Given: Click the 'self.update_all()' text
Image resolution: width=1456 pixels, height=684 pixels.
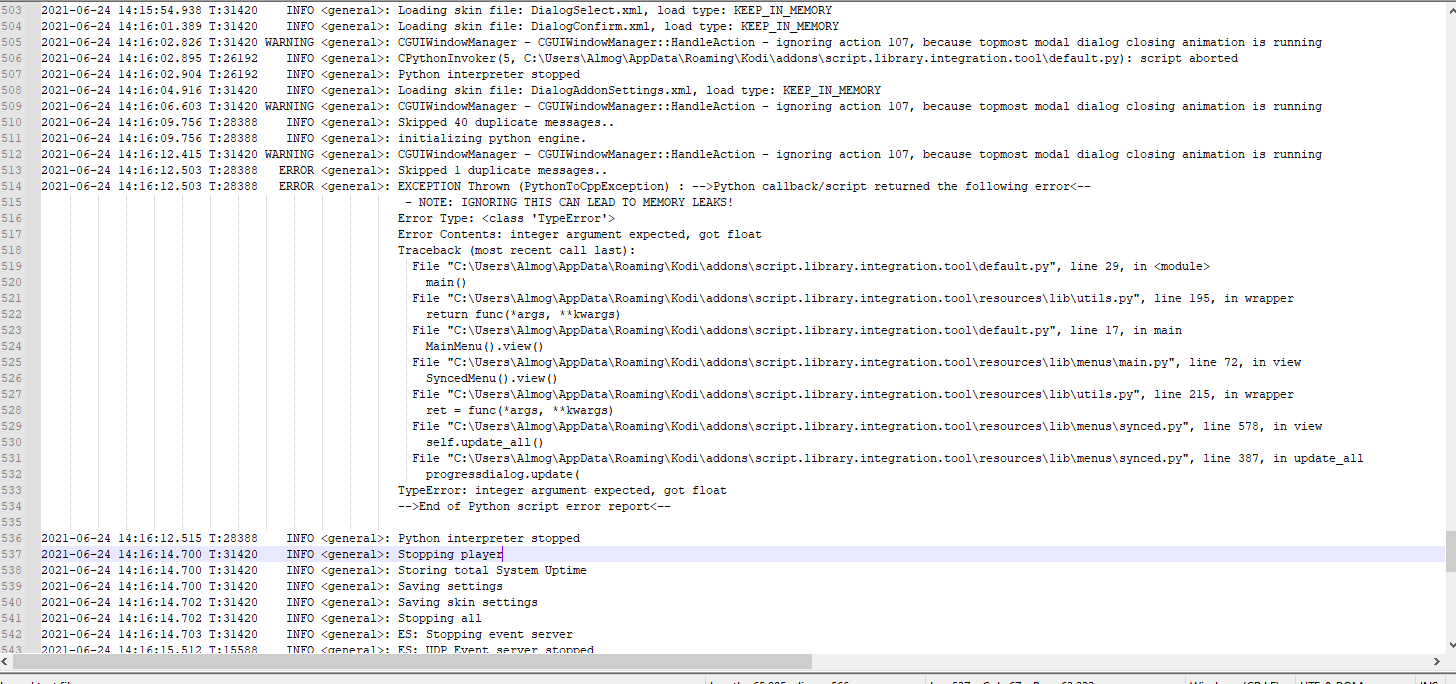Looking at the screenshot, I should point(485,443).
